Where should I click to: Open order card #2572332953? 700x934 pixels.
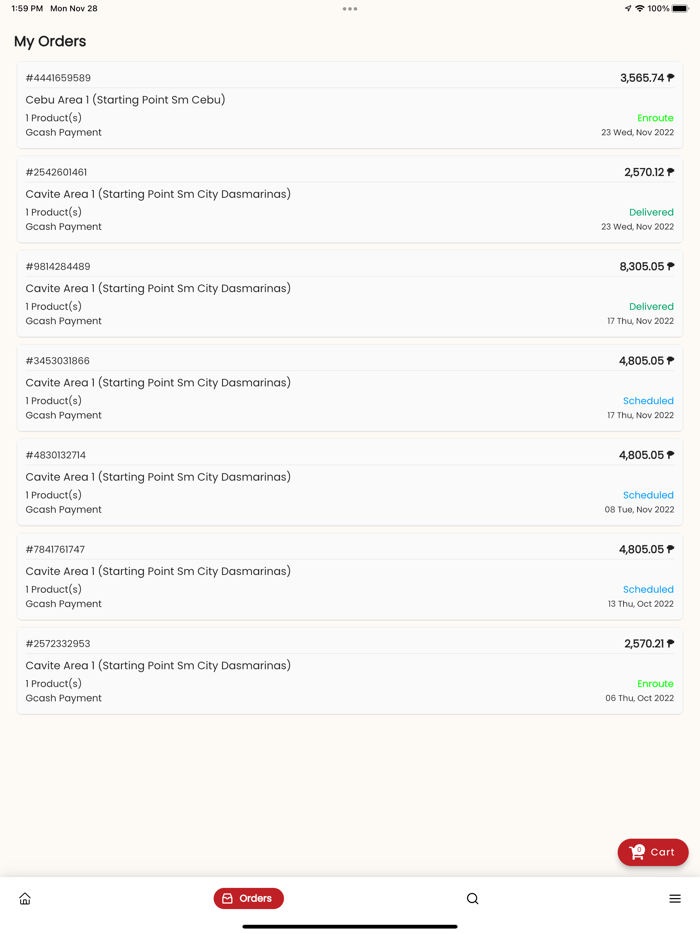tap(350, 670)
